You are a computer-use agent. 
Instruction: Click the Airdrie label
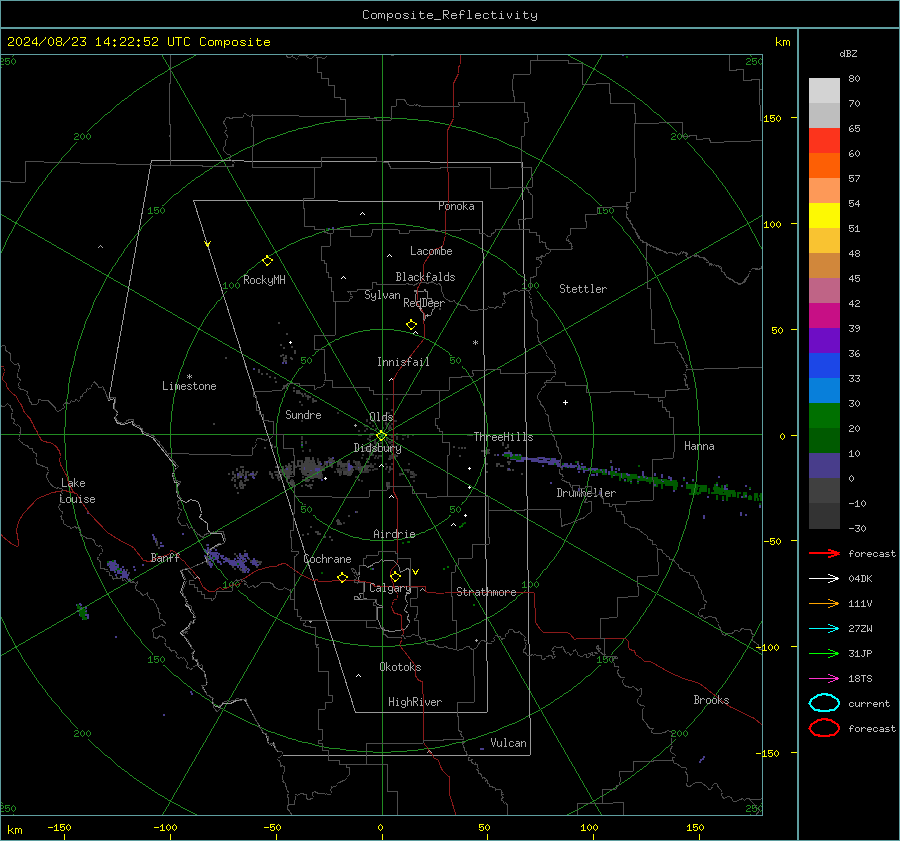pos(394,534)
